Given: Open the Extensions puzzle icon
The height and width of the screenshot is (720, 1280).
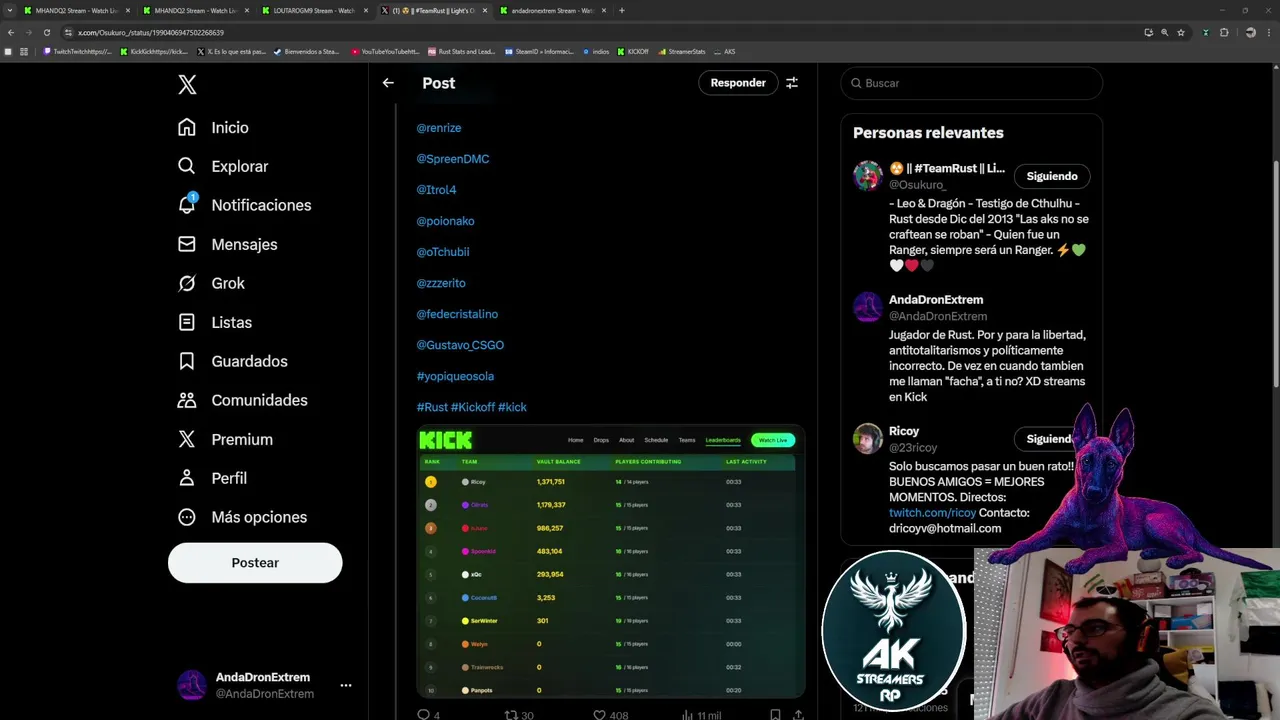Looking at the screenshot, I should pos(1224,32).
